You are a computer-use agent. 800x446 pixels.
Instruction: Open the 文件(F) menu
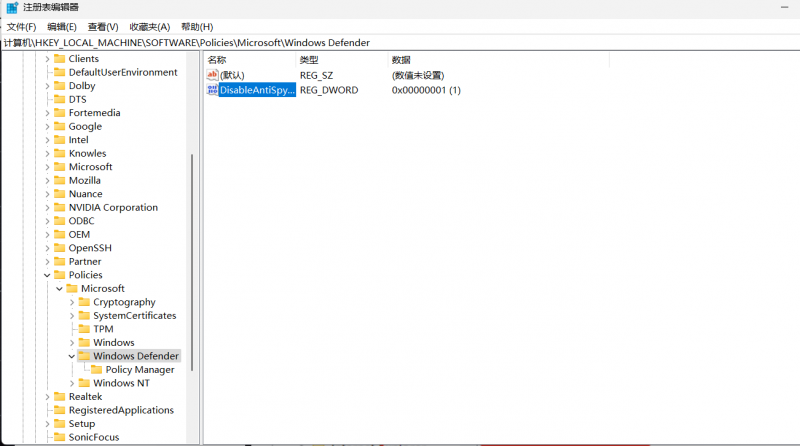[x=21, y=27]
